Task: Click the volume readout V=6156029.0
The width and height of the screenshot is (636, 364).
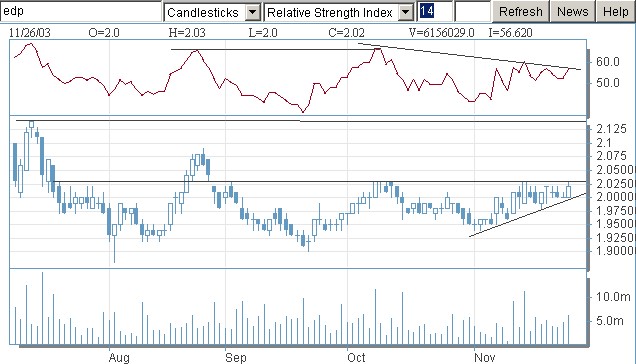Action: 442,33
